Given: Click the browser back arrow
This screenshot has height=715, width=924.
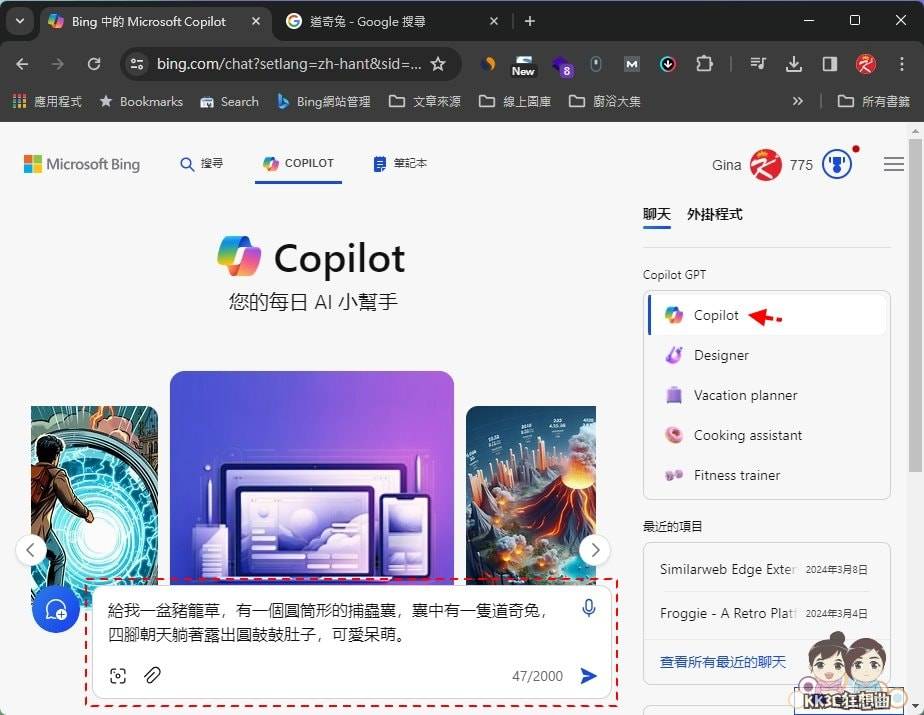Looking at the screenshot, I should pos(22,64).
